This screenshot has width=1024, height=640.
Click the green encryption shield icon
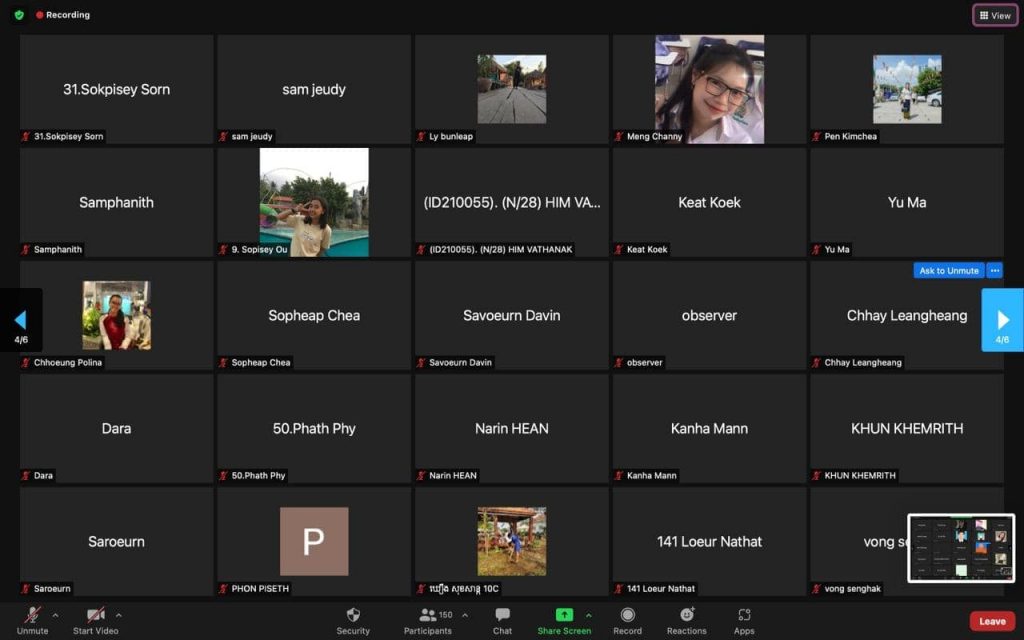click(x=18, y=15)
